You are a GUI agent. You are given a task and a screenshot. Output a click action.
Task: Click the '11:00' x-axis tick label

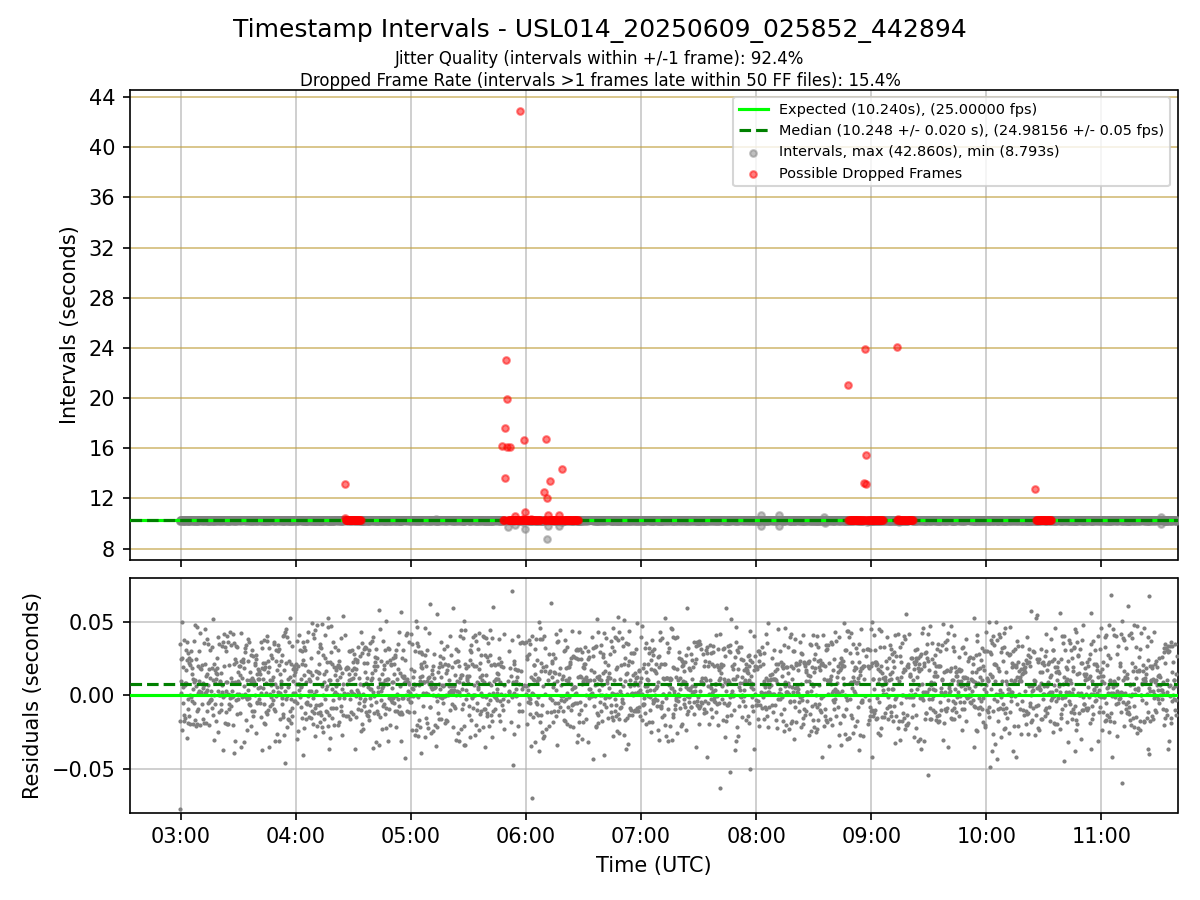1101,835
